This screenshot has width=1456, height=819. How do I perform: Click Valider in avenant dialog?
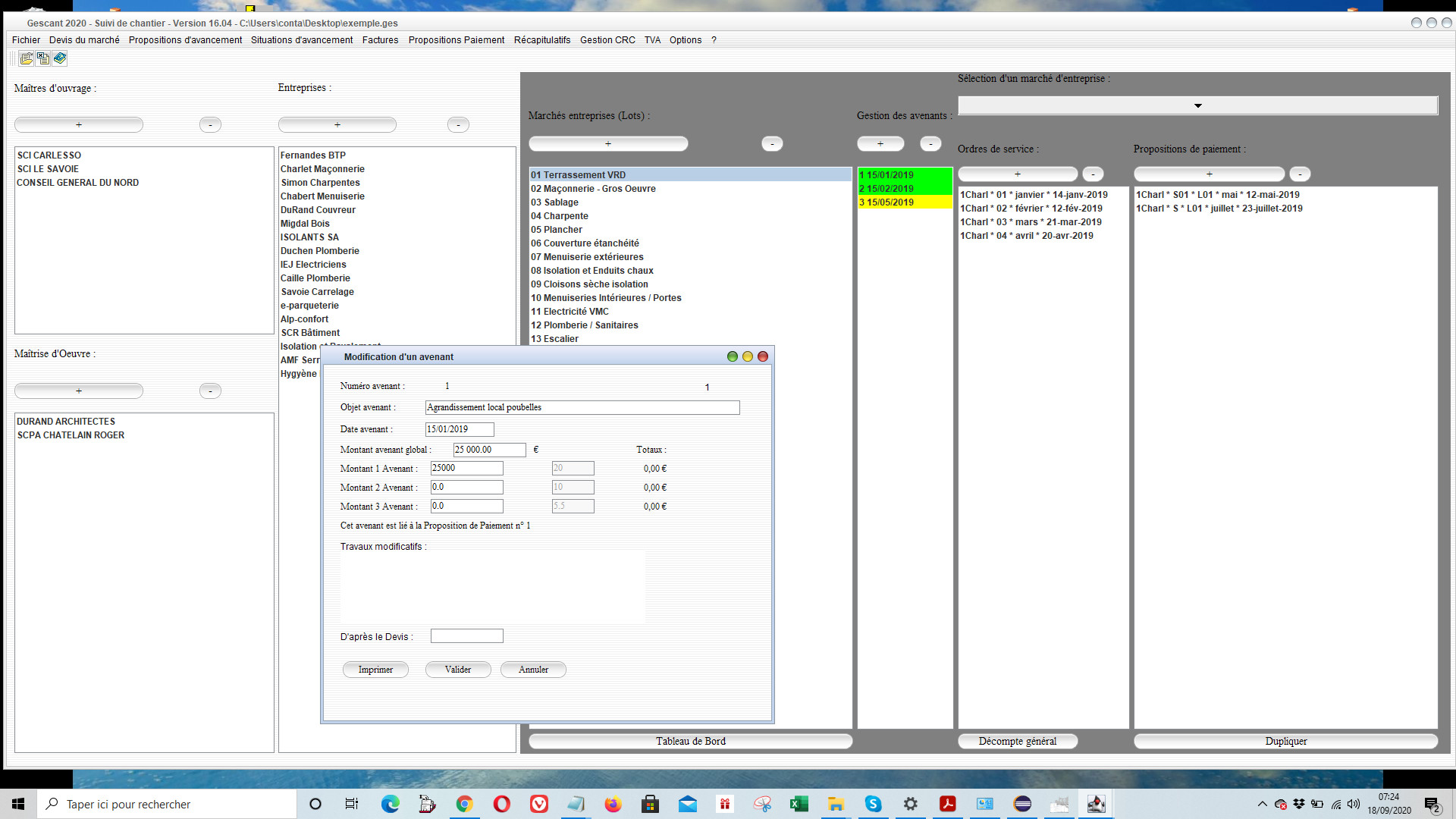click(458, 670)
